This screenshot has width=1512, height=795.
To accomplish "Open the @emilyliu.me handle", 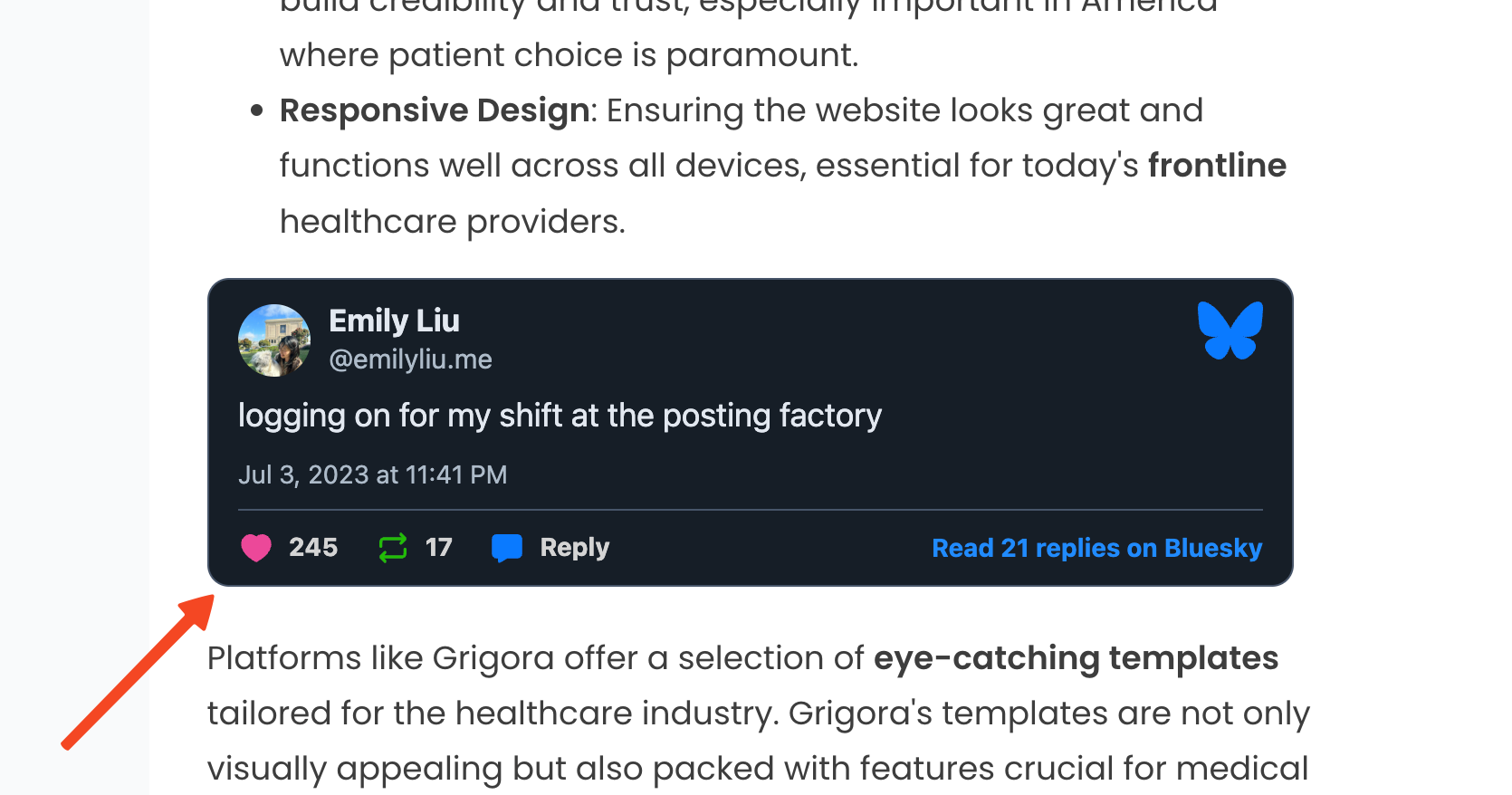I will 410,359.
